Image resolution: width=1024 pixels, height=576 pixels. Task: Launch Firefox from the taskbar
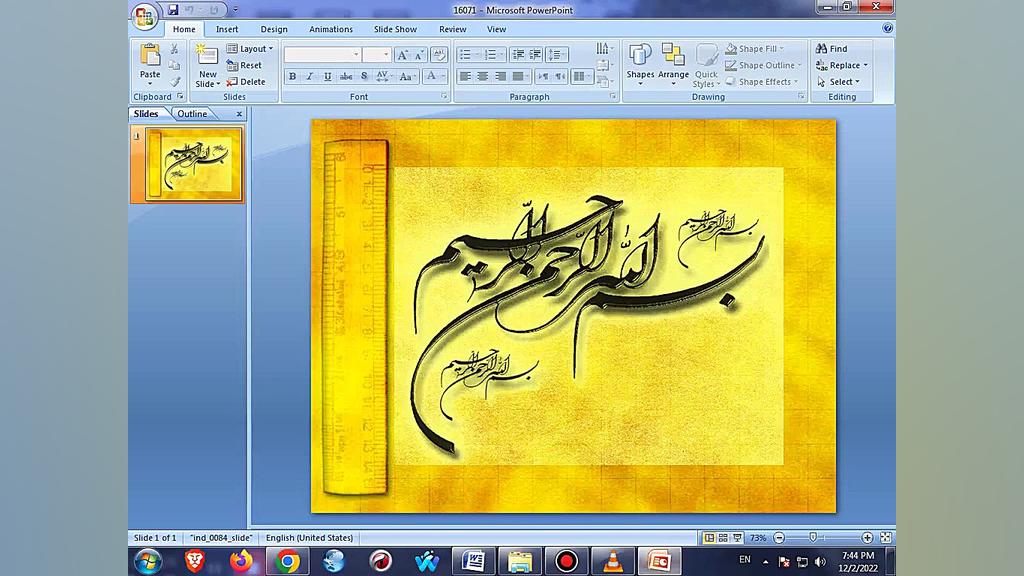pyautogui.click(x=241, y=561)
